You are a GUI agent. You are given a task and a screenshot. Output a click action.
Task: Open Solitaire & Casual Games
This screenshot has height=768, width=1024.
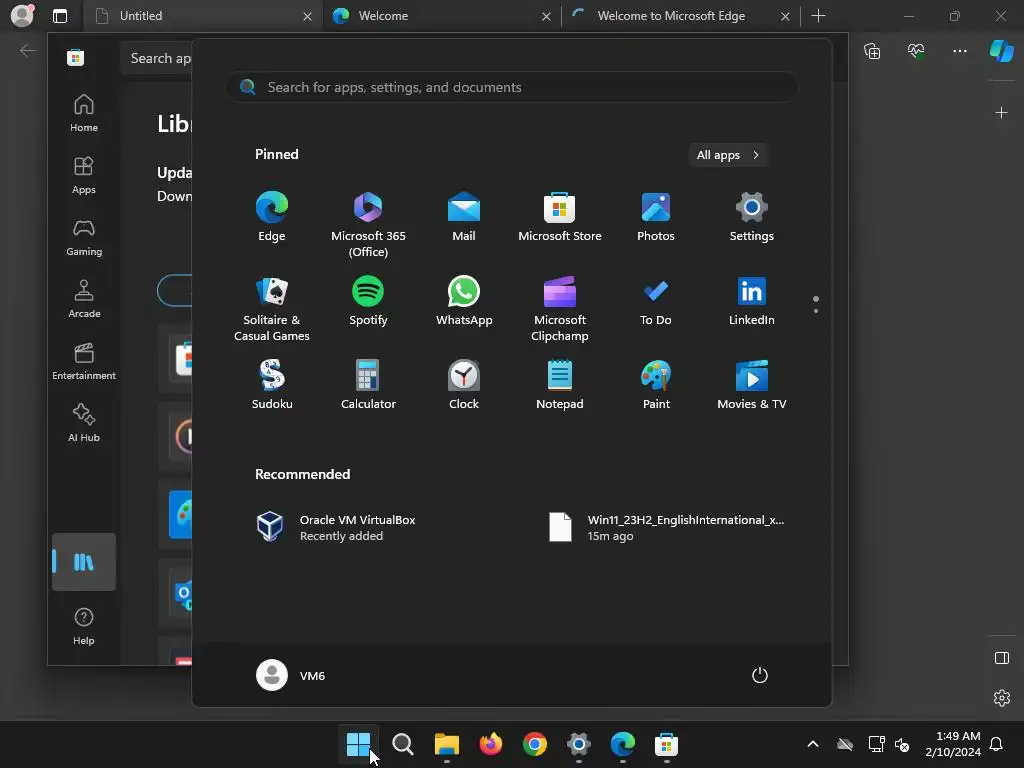272,308
